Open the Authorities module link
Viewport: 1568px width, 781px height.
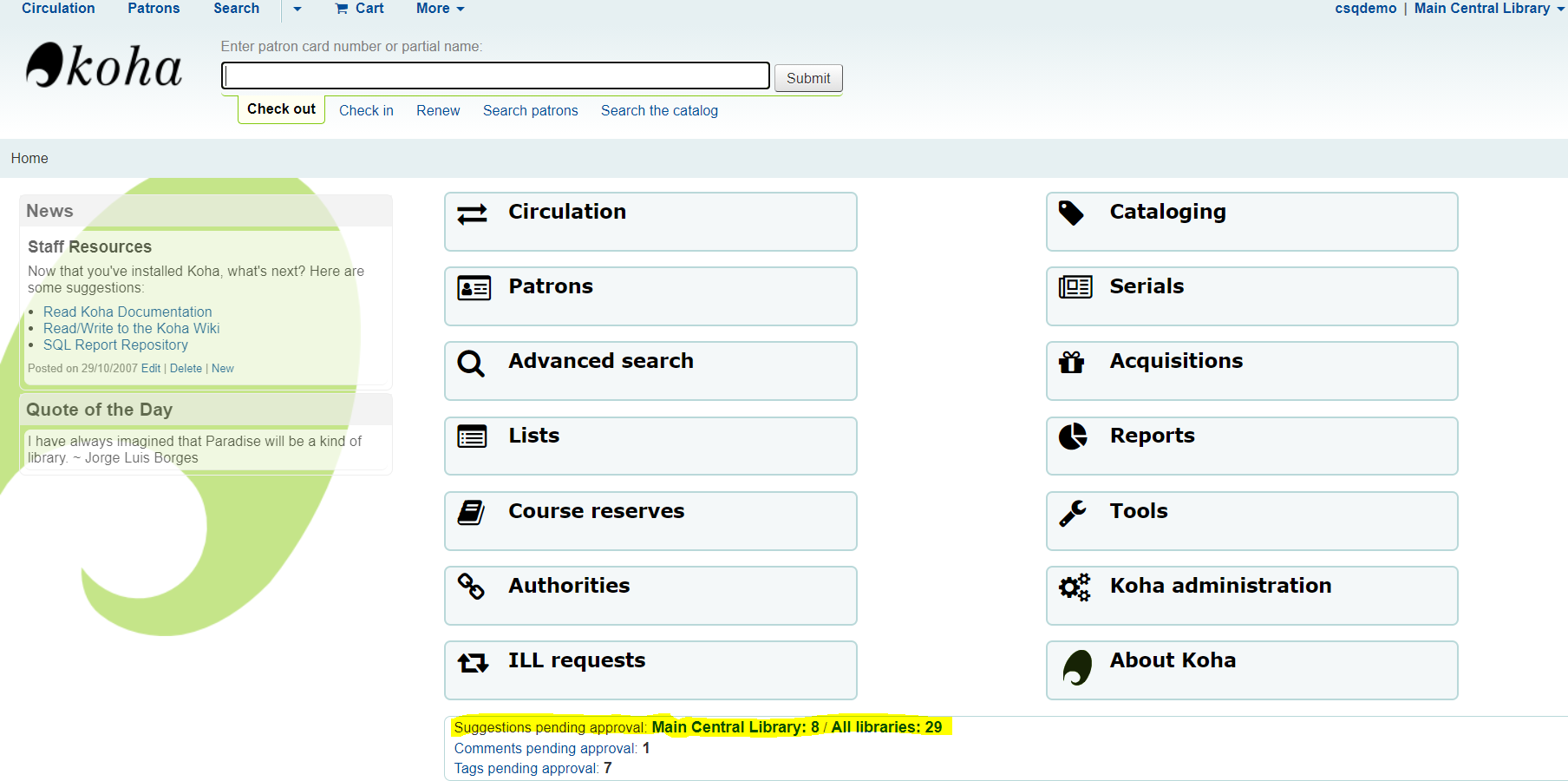650,596
